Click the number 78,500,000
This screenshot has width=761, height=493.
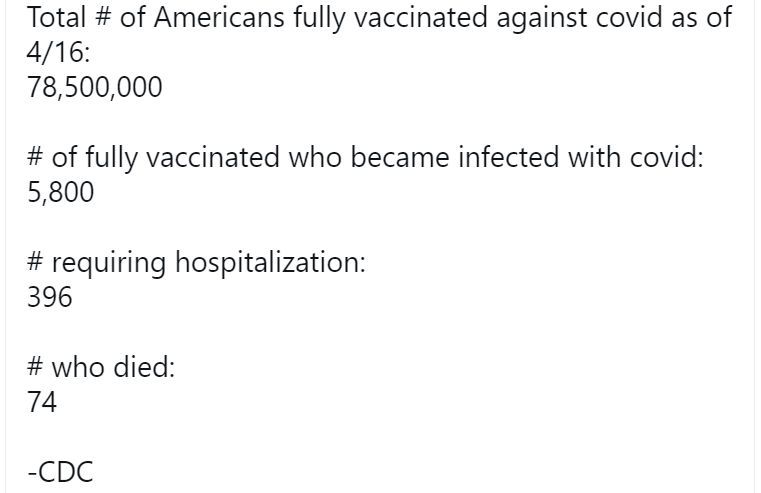point(94,88)
